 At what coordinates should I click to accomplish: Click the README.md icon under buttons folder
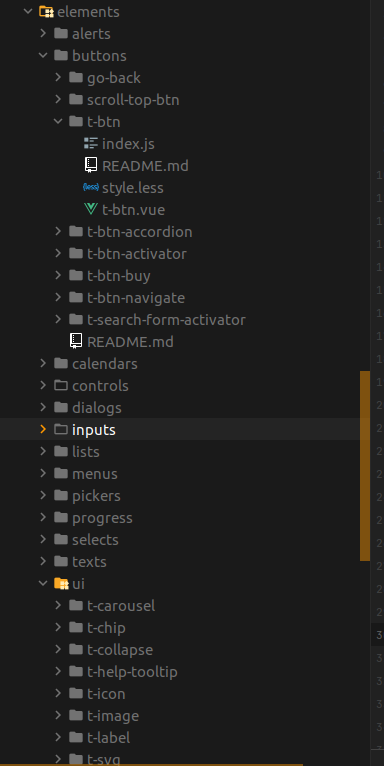pyautogui.click(x=76, y=341)
